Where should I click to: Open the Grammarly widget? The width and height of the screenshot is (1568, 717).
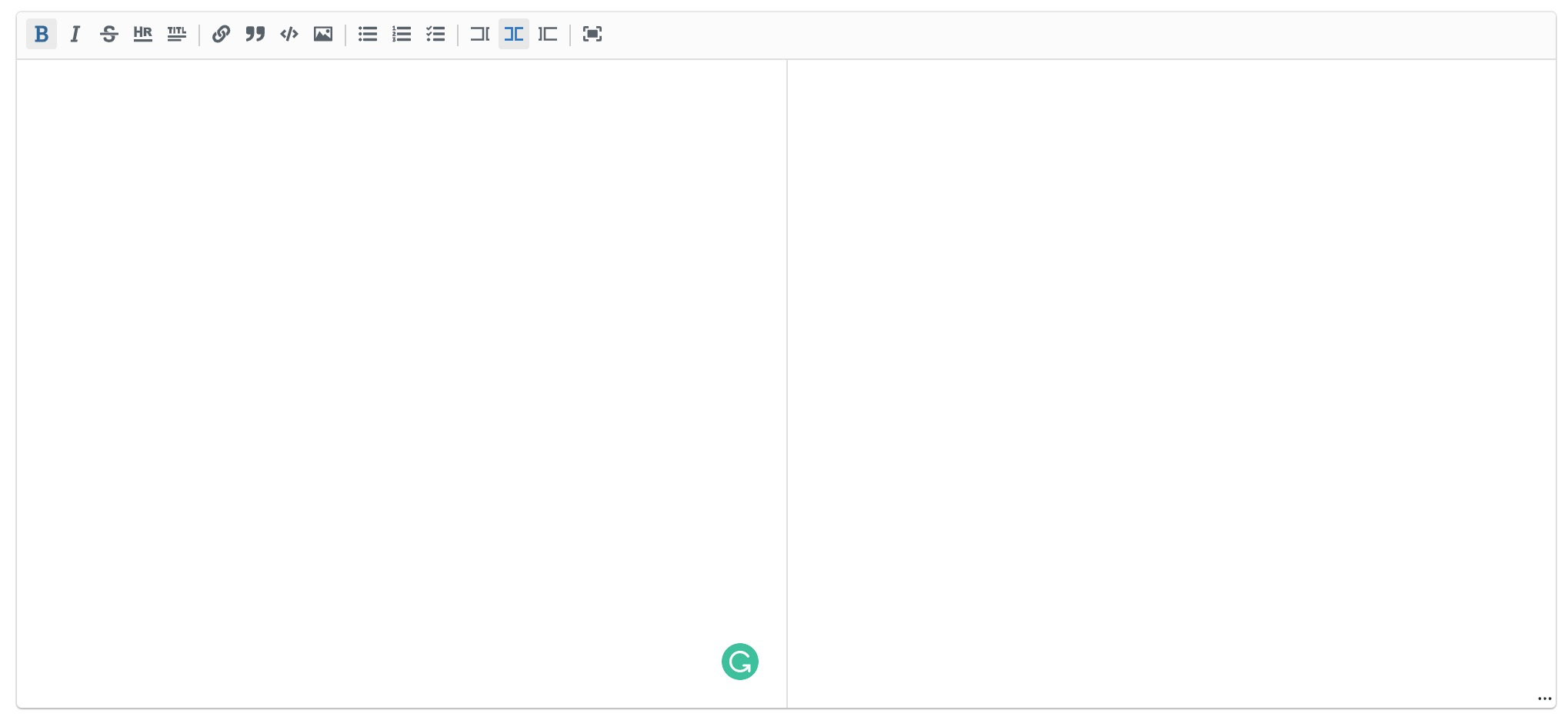click(x=740, y=662)
